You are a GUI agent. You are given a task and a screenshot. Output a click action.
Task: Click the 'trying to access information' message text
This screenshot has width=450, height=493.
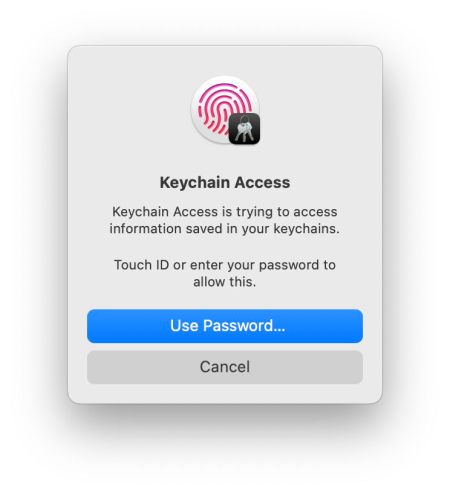tap(225, 220)
